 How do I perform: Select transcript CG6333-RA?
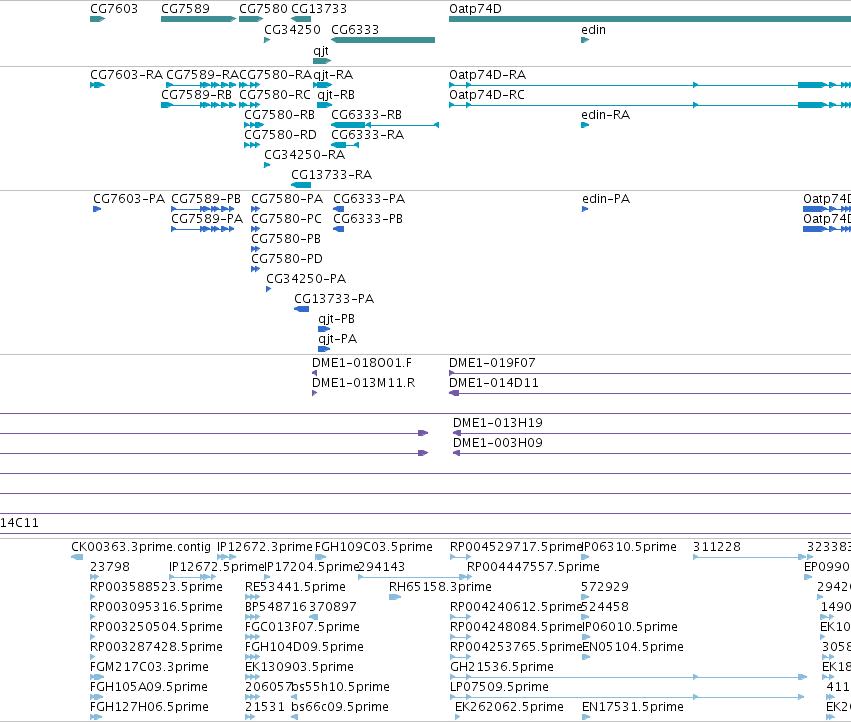click(x=345, y=145)
